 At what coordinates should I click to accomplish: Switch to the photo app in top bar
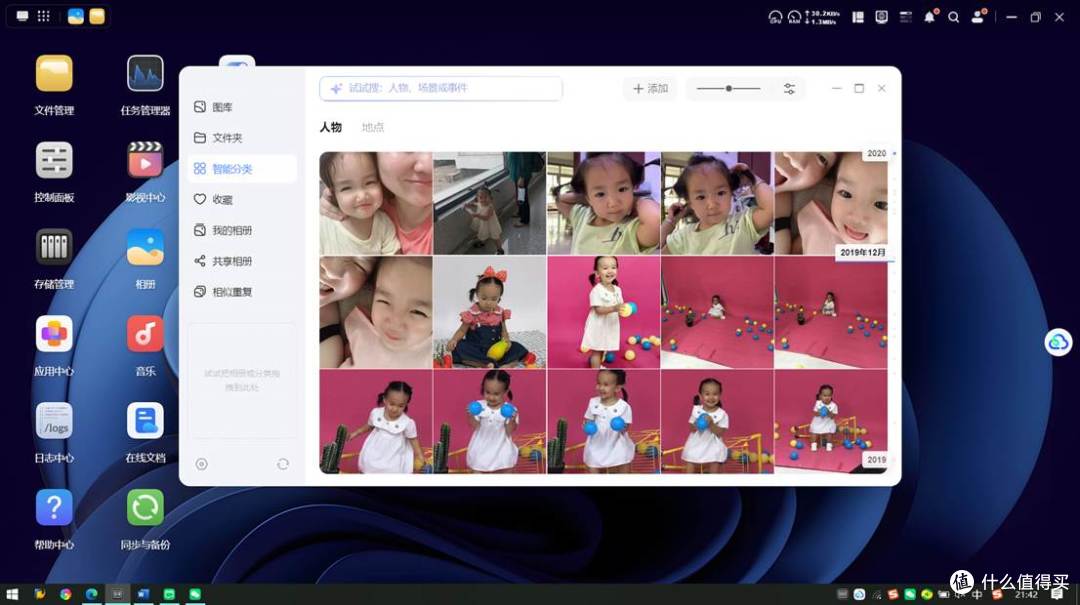[x=76, y=17]
